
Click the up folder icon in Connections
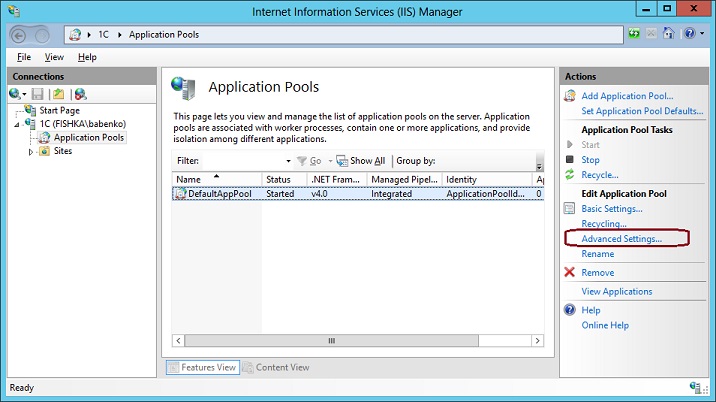click(x=58, y=94)
